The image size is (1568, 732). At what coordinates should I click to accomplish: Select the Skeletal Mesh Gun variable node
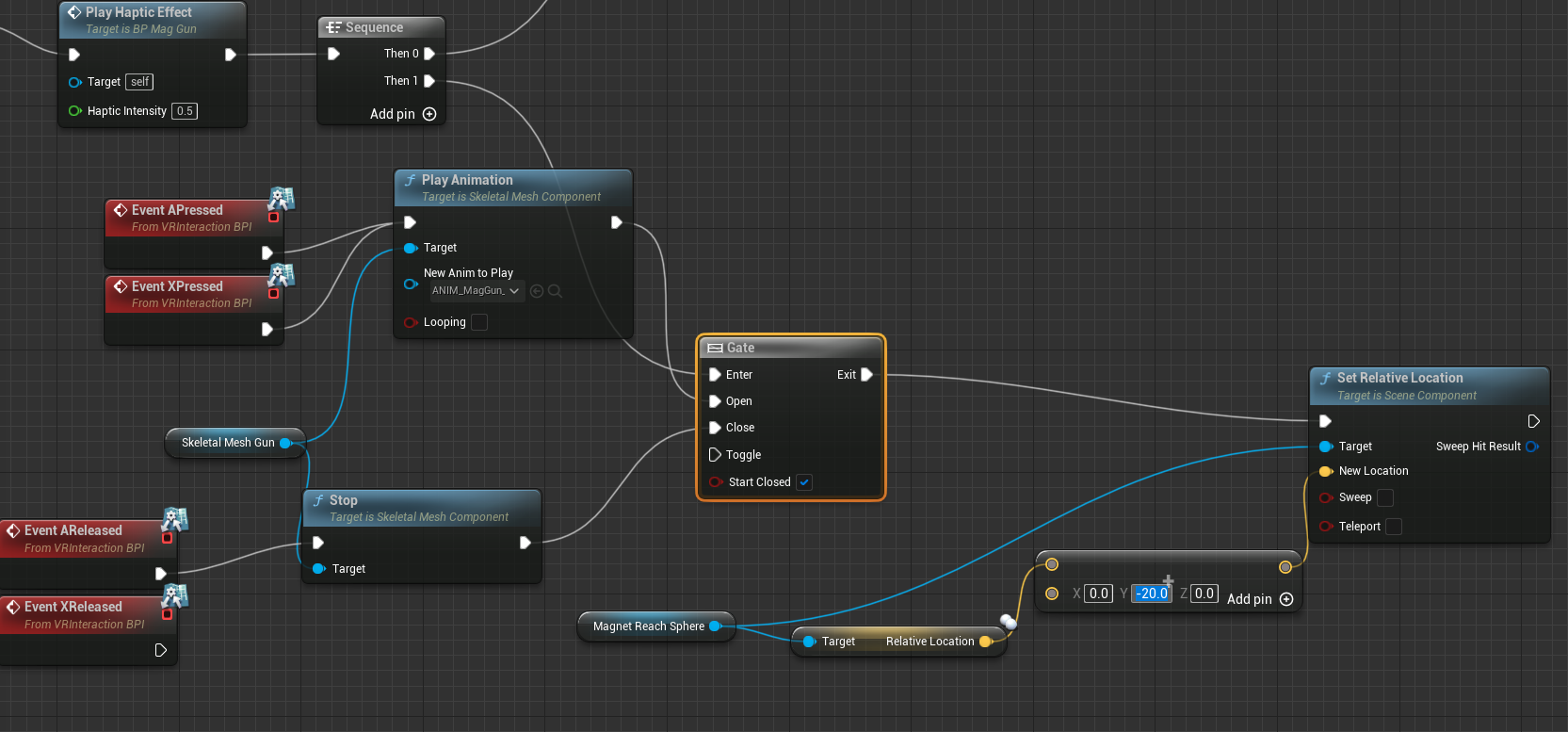pyautogui.click(x=227, y=443)
